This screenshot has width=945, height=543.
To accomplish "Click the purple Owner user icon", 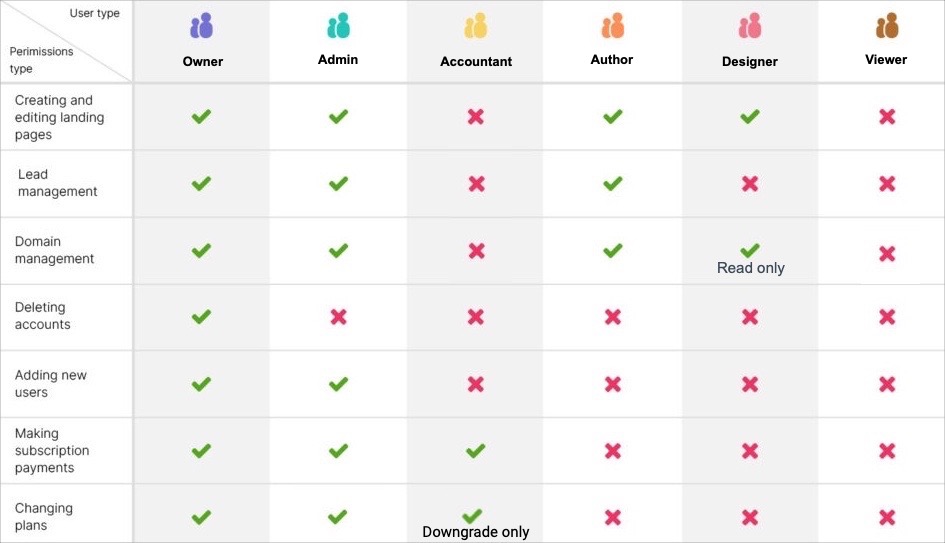I will (202, 26).
